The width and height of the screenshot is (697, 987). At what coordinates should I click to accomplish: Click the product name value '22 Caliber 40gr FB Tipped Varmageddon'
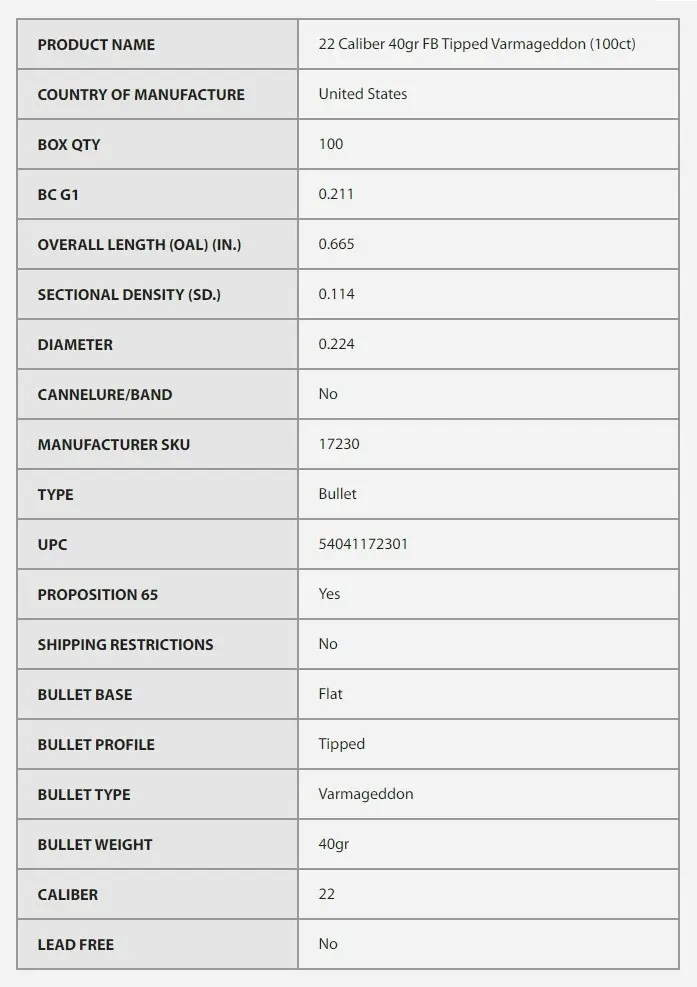click(476, 44)
